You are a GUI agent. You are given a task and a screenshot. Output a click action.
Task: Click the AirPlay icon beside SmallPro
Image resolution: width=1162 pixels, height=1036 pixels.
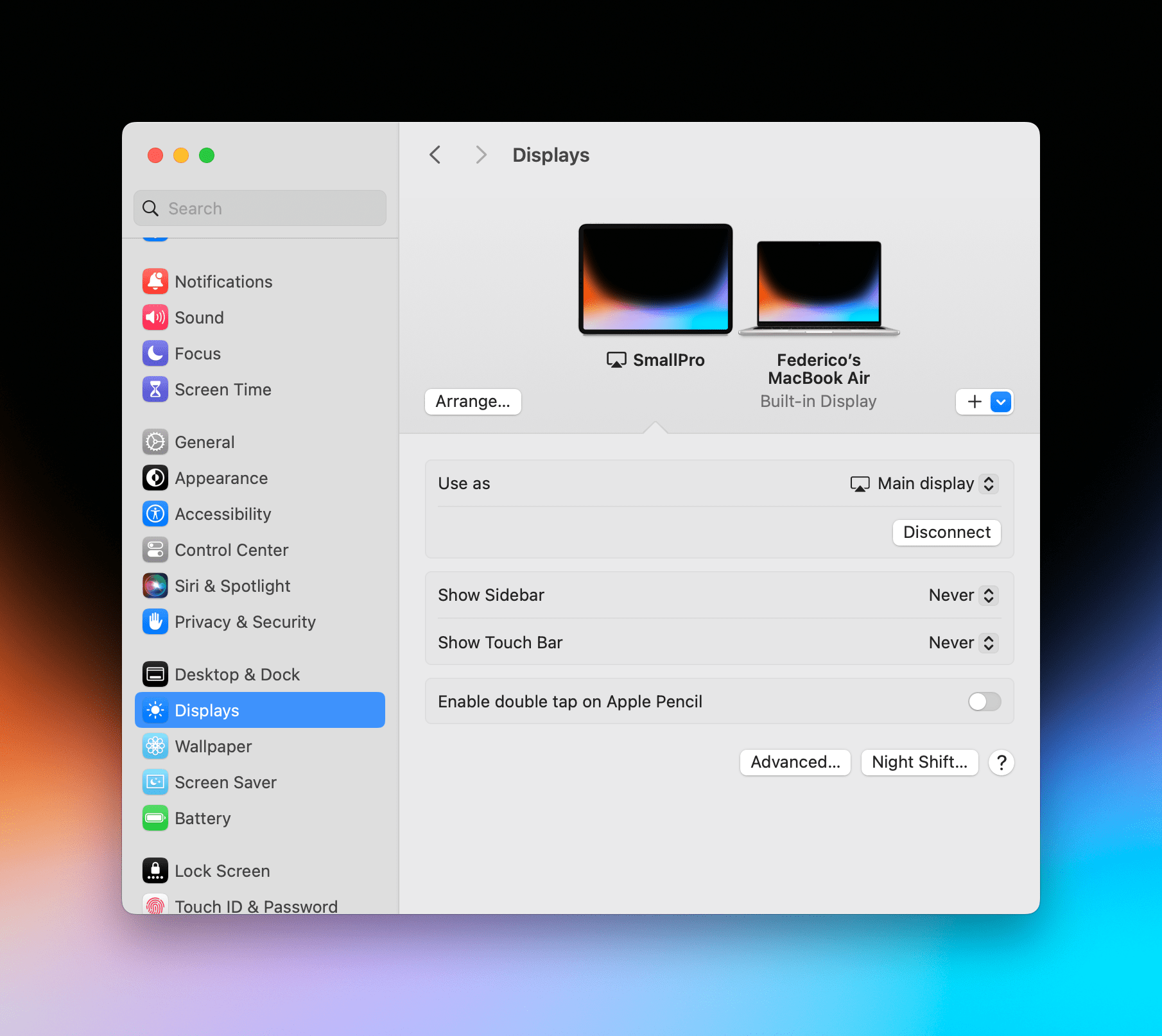(x=616, y=360)
